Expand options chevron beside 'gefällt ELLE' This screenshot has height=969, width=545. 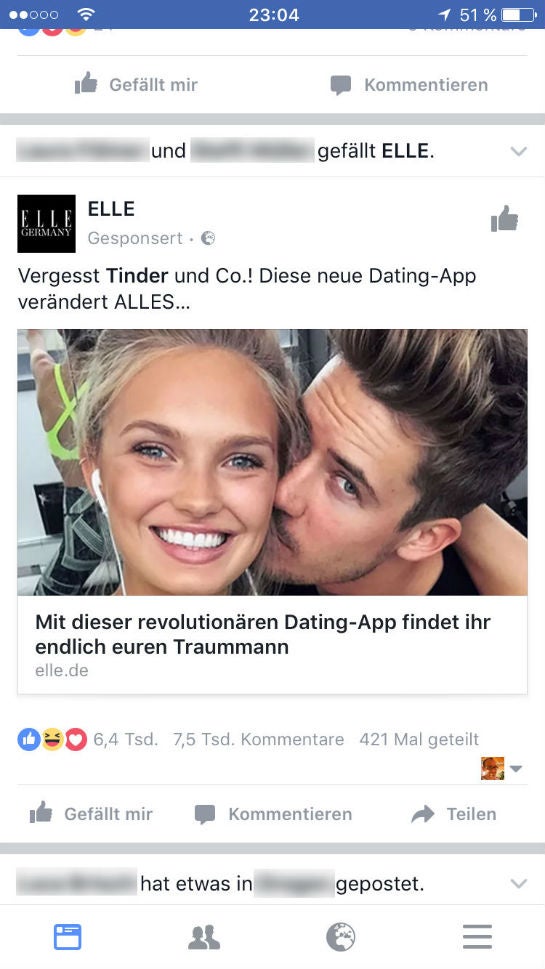(x=519, y=151)
